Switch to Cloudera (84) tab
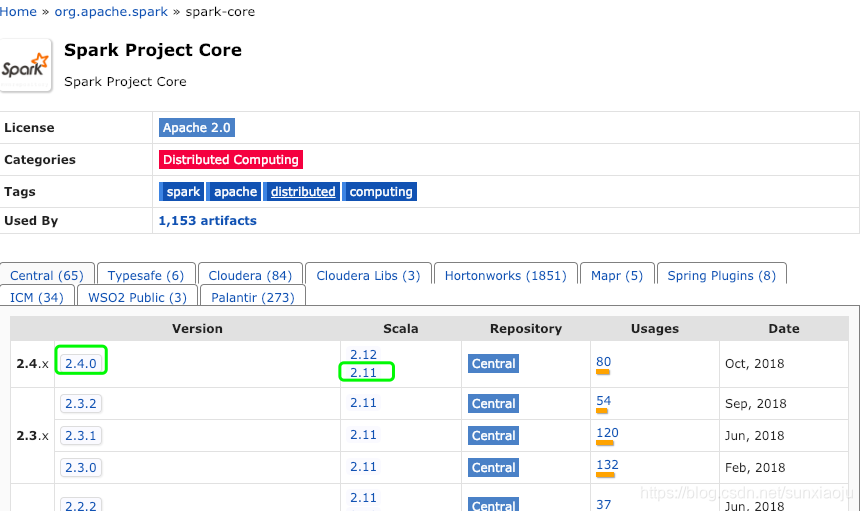 [x=250, y=275]
